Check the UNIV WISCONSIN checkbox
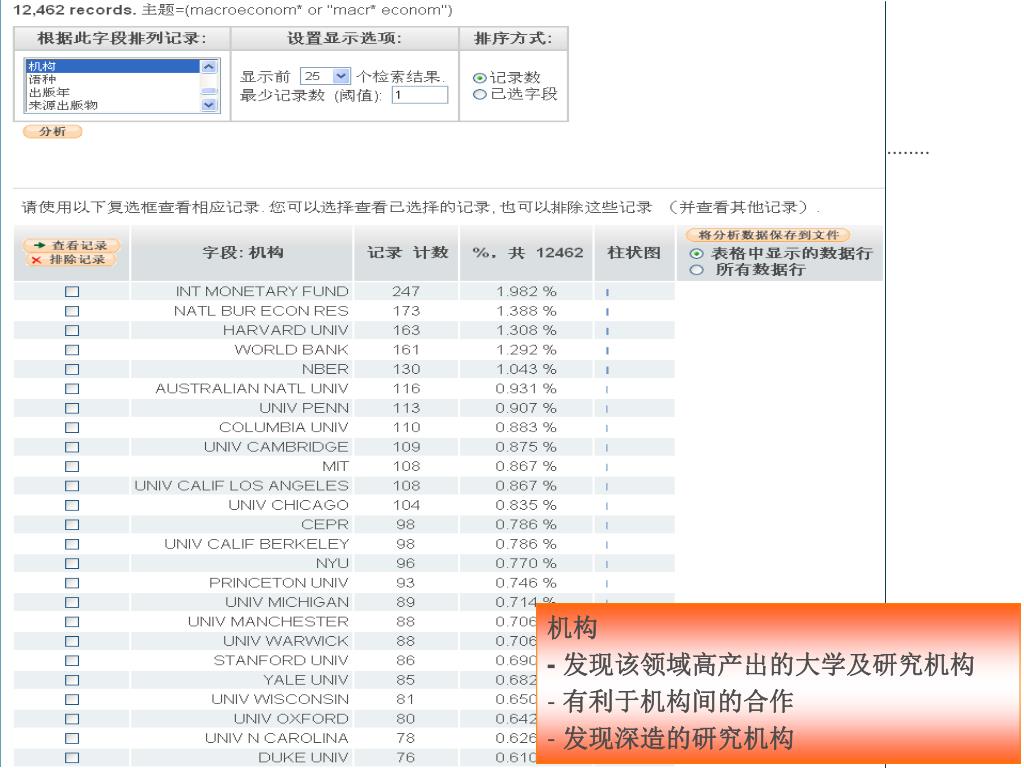The image size is (1024, 768). [x=72, y=699]
